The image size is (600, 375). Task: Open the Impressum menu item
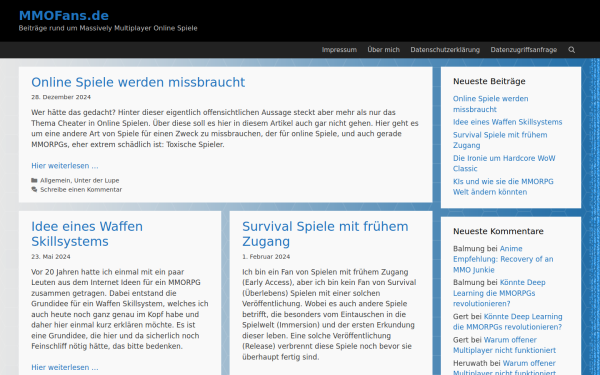tap(339, 50)
